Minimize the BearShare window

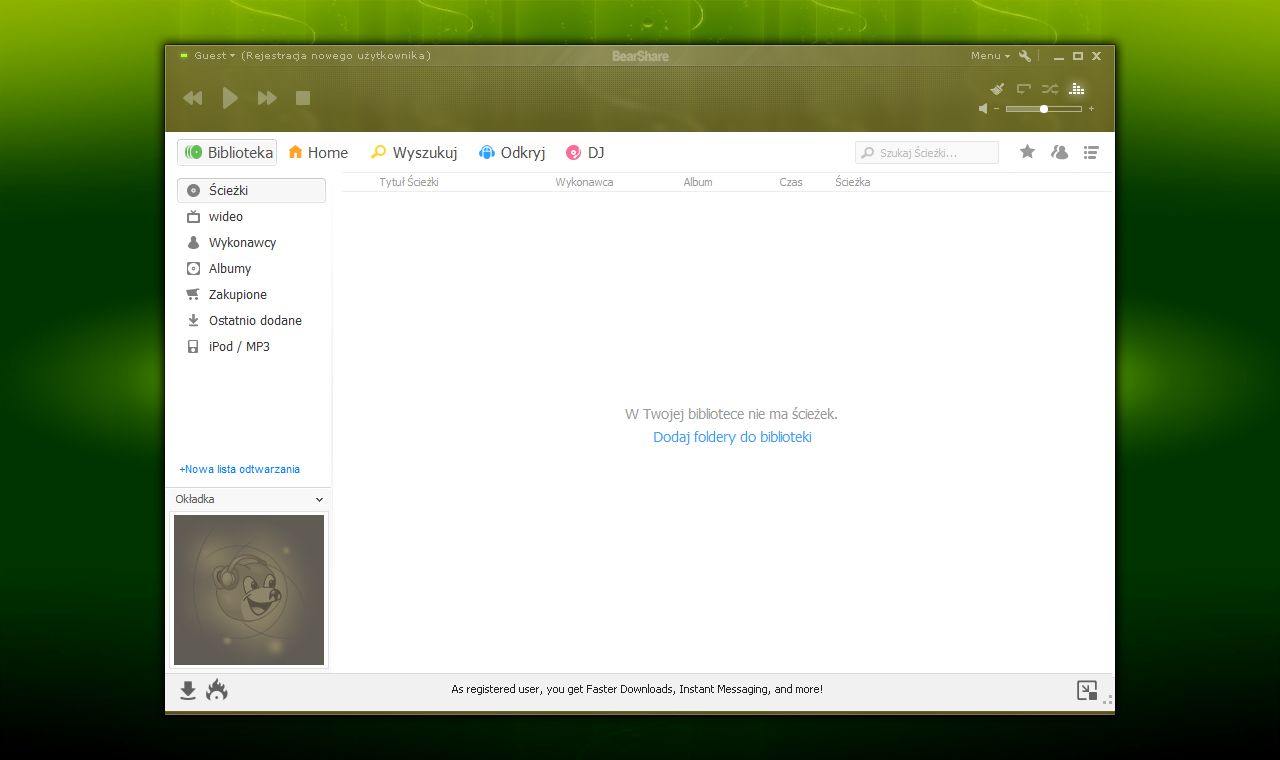point(1059,57)
